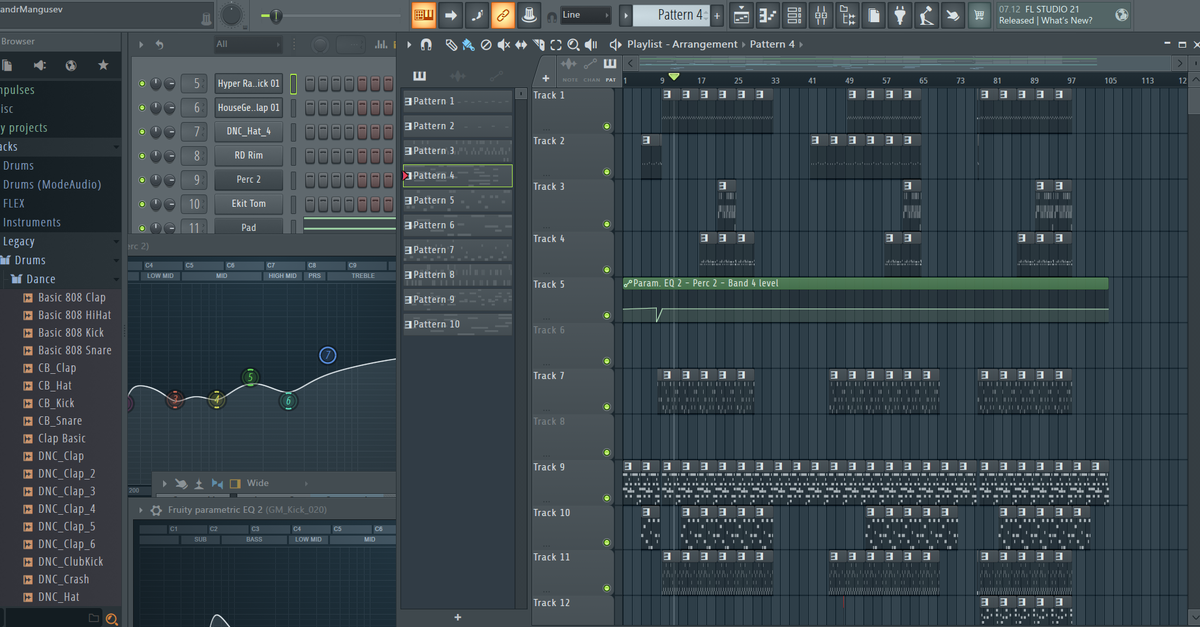1200x627 pixels.
Task: Click the channel rack undo arrow icon
Action: tap(160, 44)
